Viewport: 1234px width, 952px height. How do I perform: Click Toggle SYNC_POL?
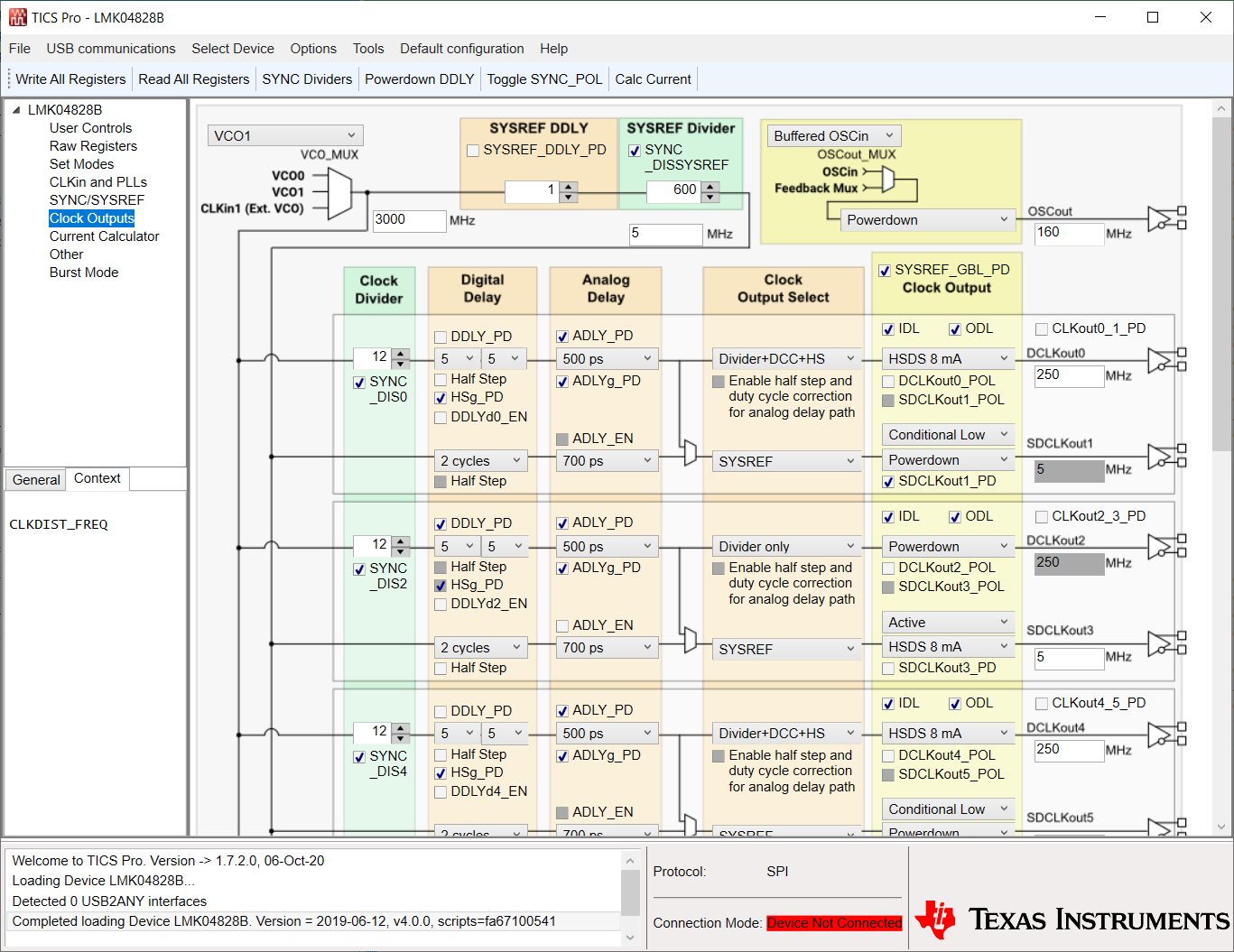pos(544,79)
